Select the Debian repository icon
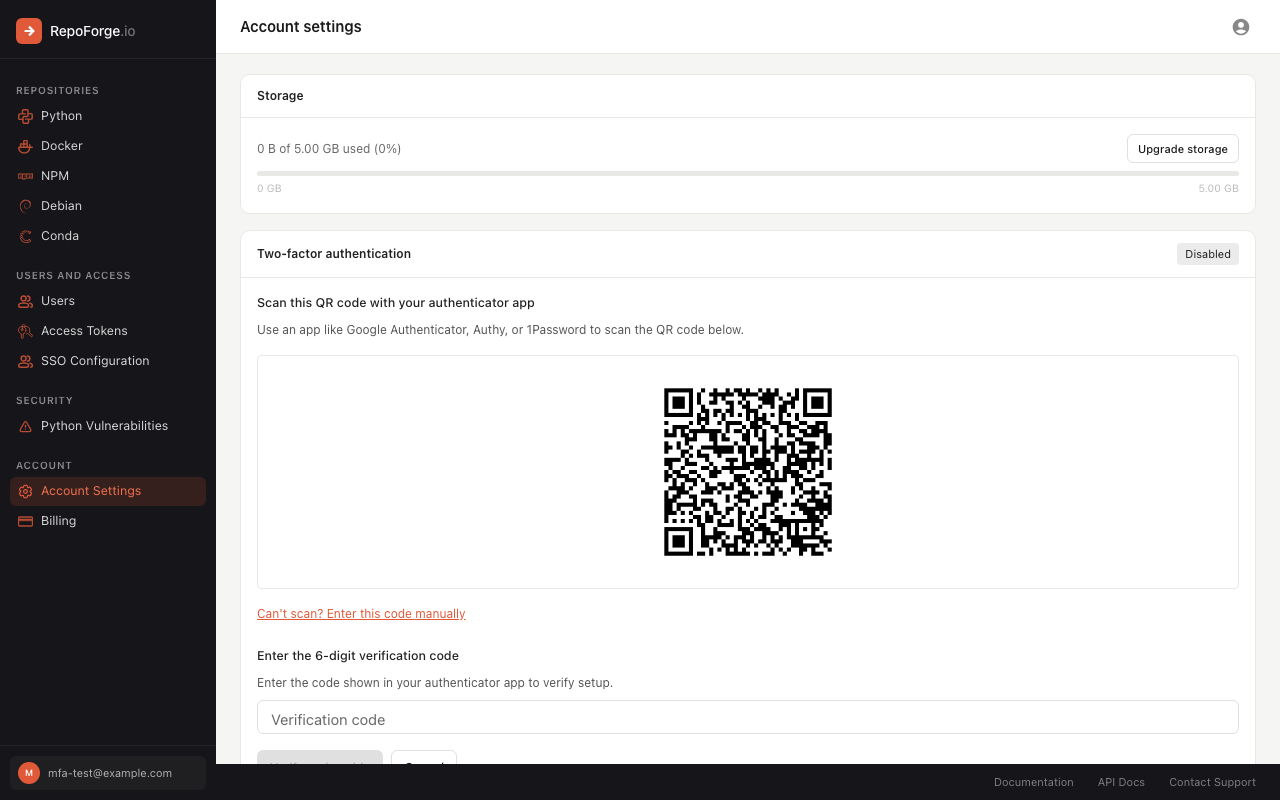The width and height of the screenshot is (1280, 800). point(24,206)
